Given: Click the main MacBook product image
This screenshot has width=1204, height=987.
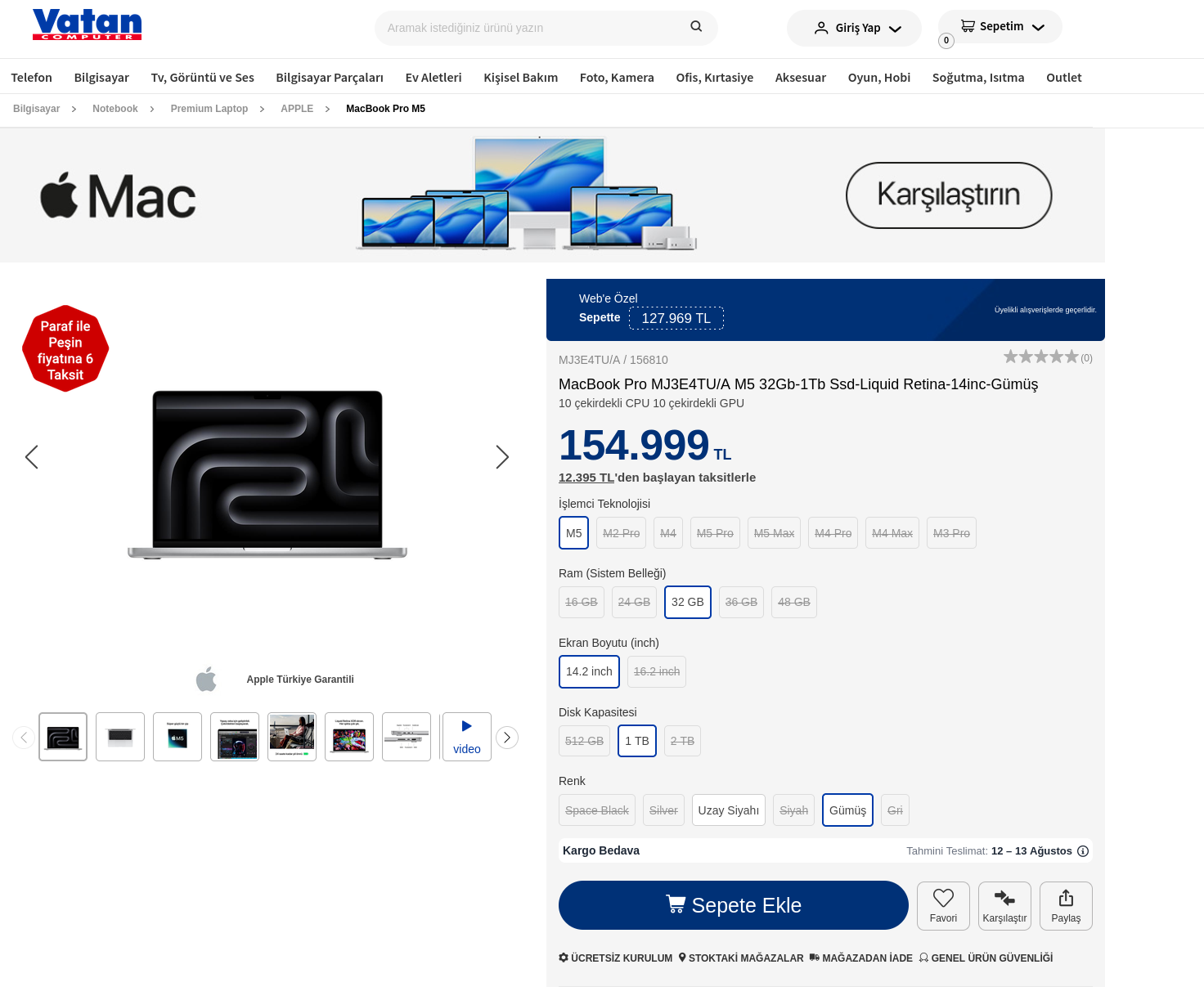Looking at the screenshot, I should click(267, 474).
